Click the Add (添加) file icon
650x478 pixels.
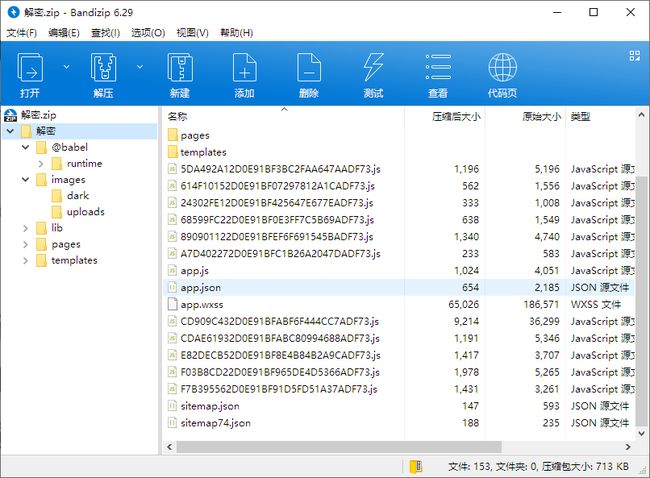click(x=245, y=75)
